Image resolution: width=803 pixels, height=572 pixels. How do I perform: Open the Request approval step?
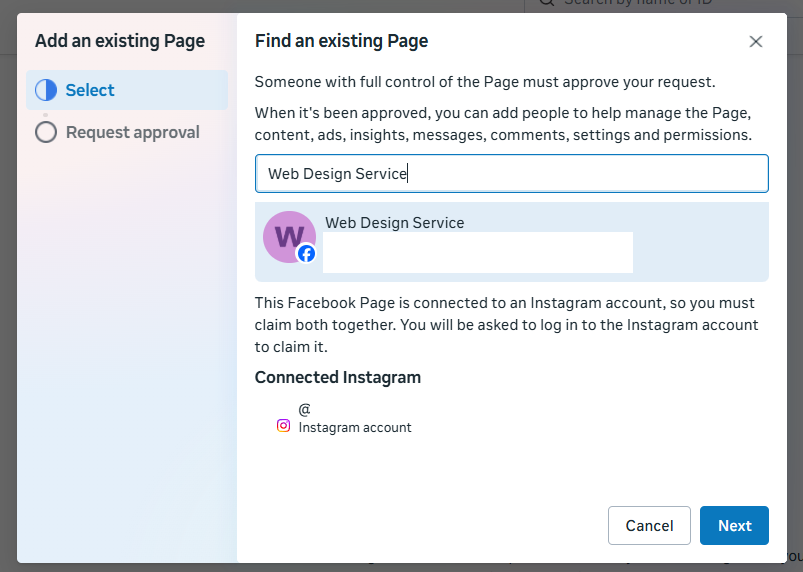point(127,132)
